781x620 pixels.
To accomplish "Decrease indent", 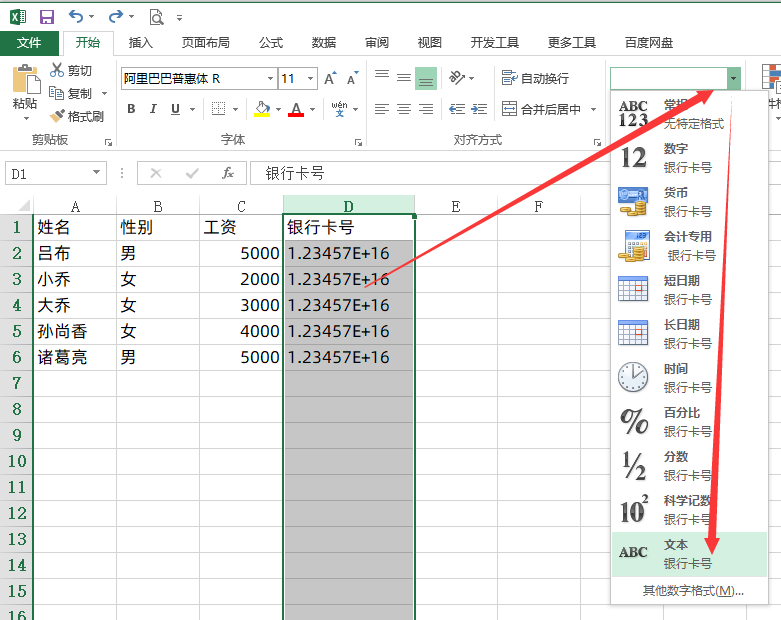I will tap(457, 109).
